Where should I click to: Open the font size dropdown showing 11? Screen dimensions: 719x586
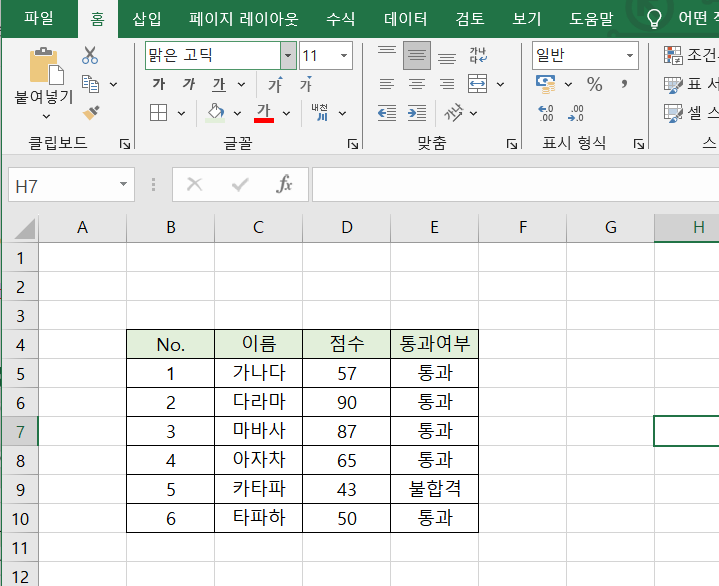coord(344,55)
